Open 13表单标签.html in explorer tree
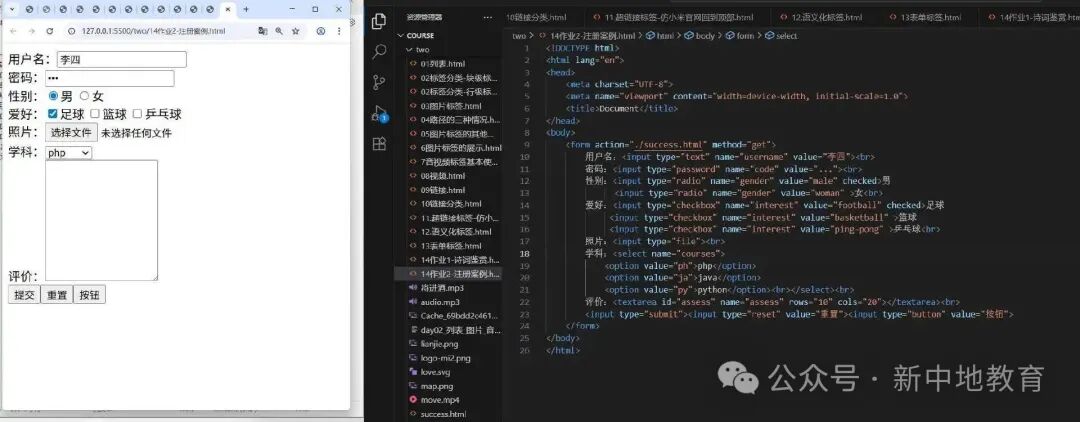 coord(452,246)
